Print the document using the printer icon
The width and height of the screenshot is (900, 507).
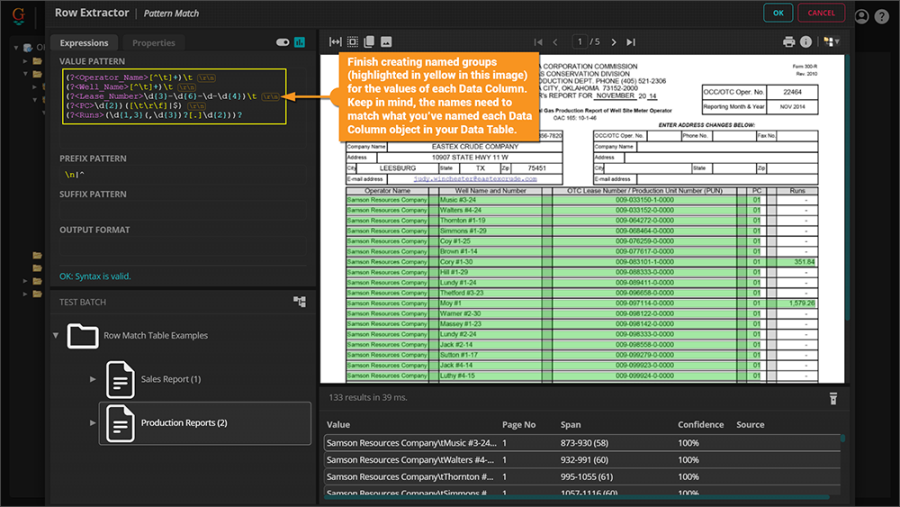(789, 42)
